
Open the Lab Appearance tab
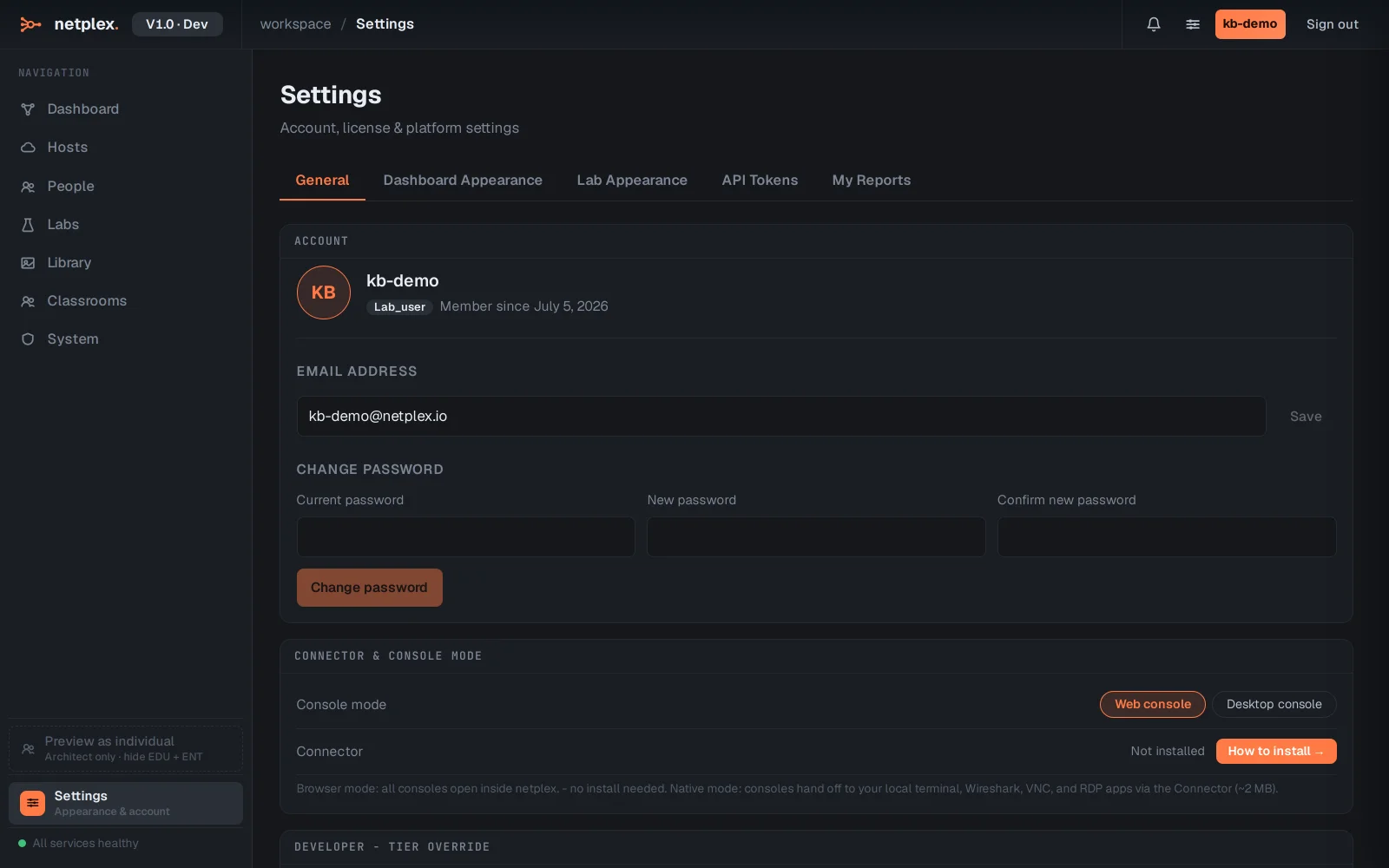tap(632, 181)
